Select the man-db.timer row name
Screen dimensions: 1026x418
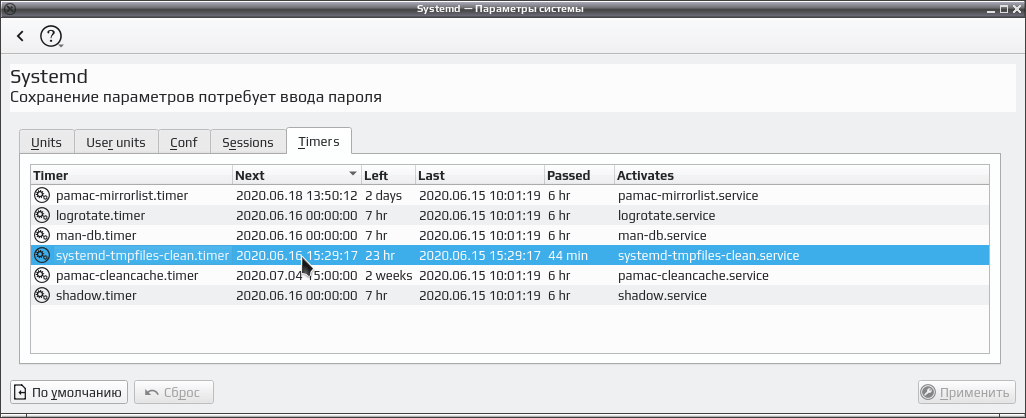click(96, 235)
